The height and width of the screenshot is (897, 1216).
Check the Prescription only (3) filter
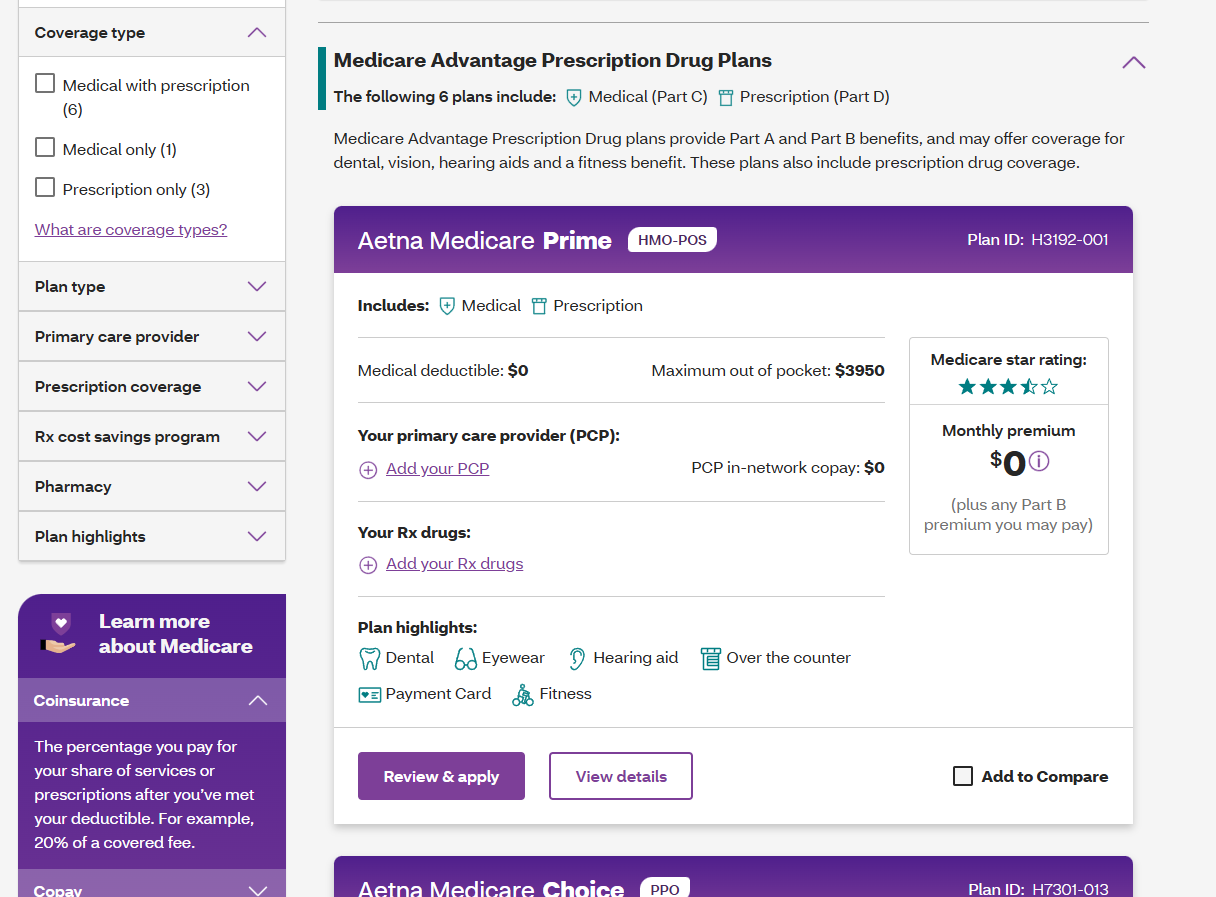tap(45, 187)
